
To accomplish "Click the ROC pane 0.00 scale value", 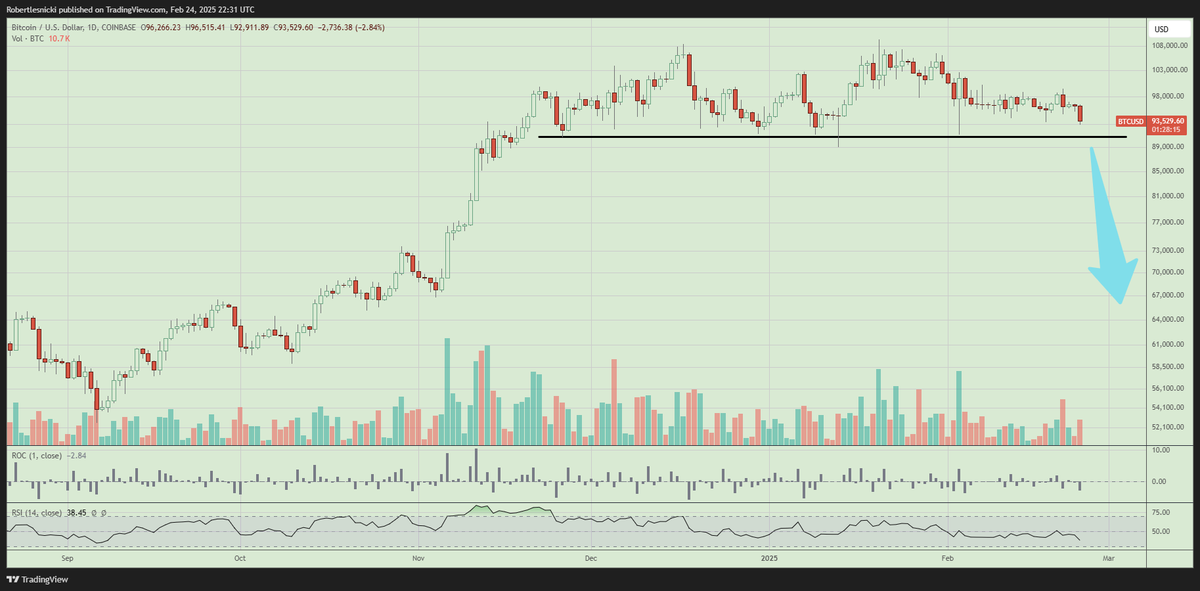I will coord(1160,482).
